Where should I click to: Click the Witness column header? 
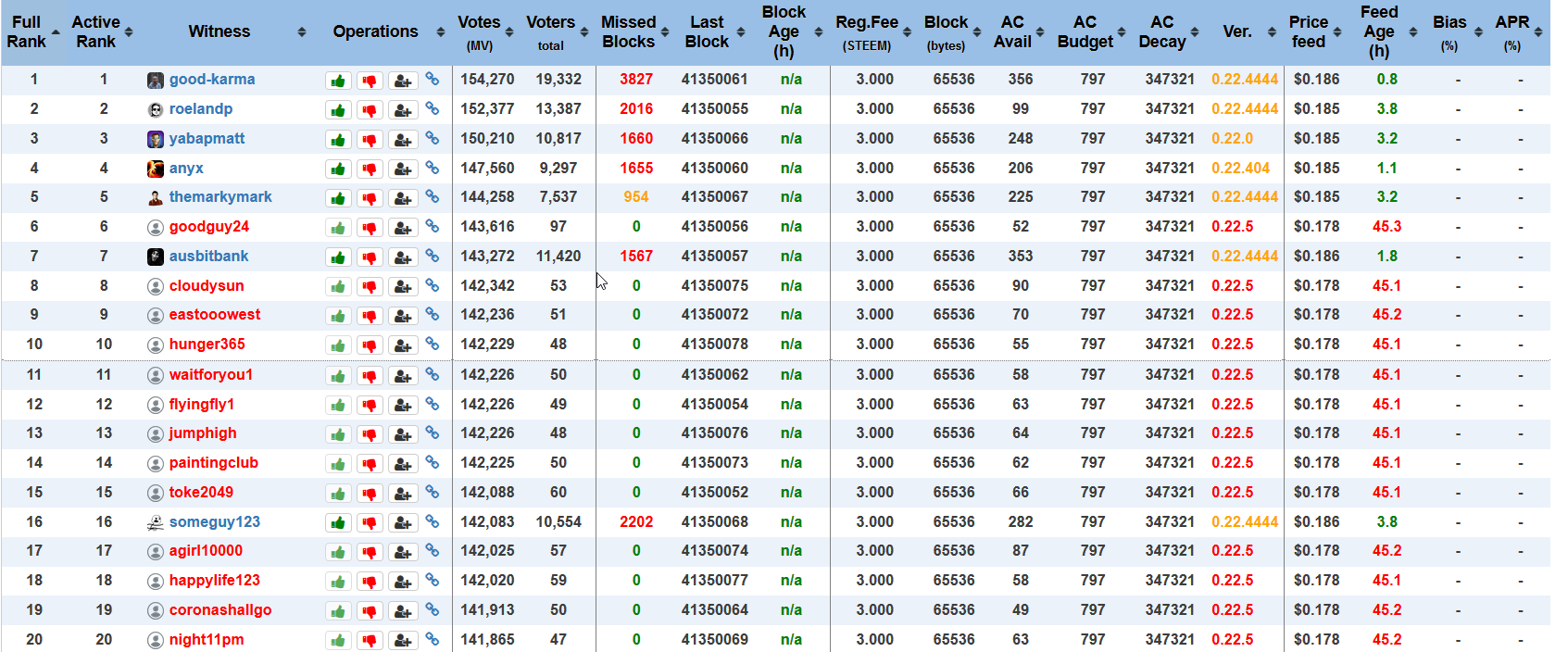220,31
